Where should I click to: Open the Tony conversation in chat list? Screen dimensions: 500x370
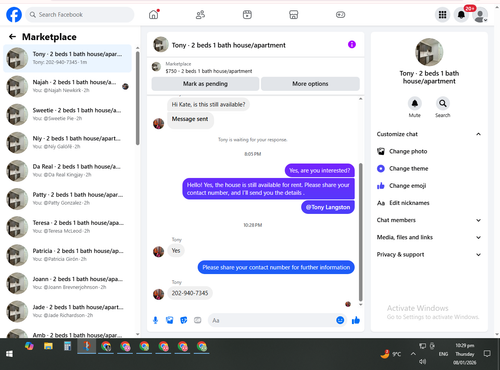pos(67,58)
